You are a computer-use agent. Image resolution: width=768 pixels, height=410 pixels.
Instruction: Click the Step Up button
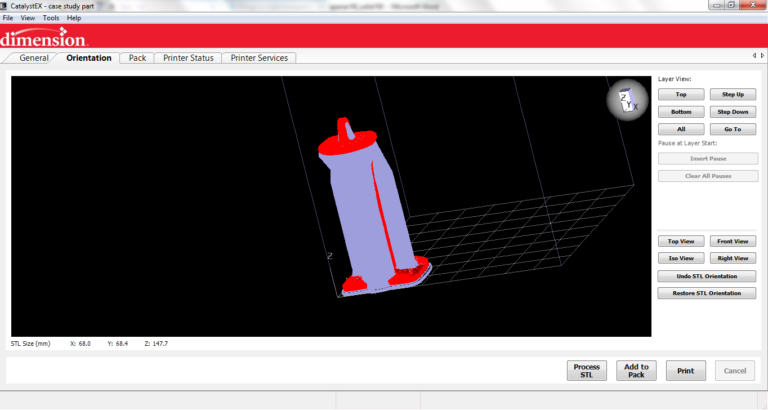coord(733,94)
